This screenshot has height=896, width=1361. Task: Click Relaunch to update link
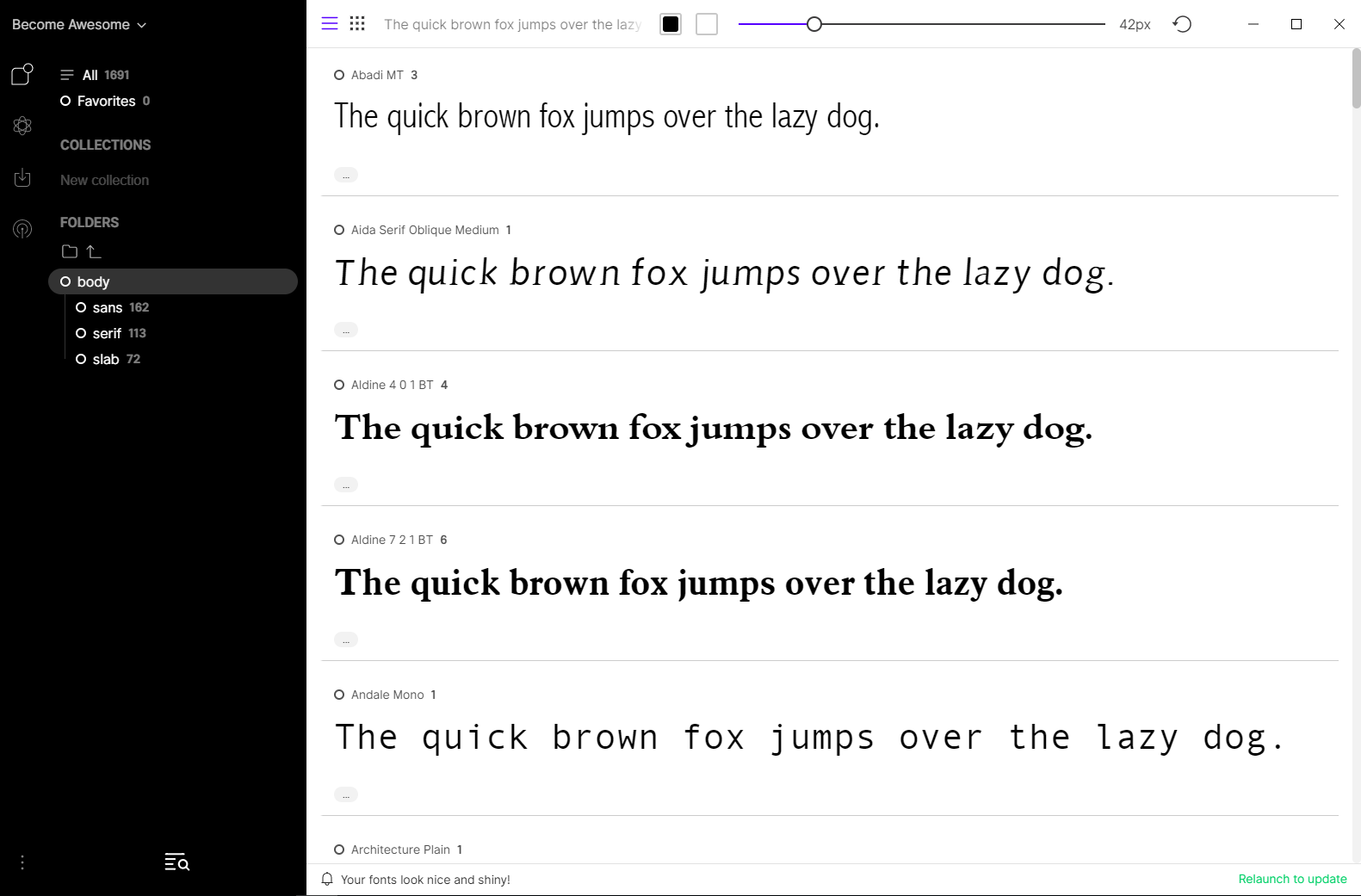click(1292, 879)
